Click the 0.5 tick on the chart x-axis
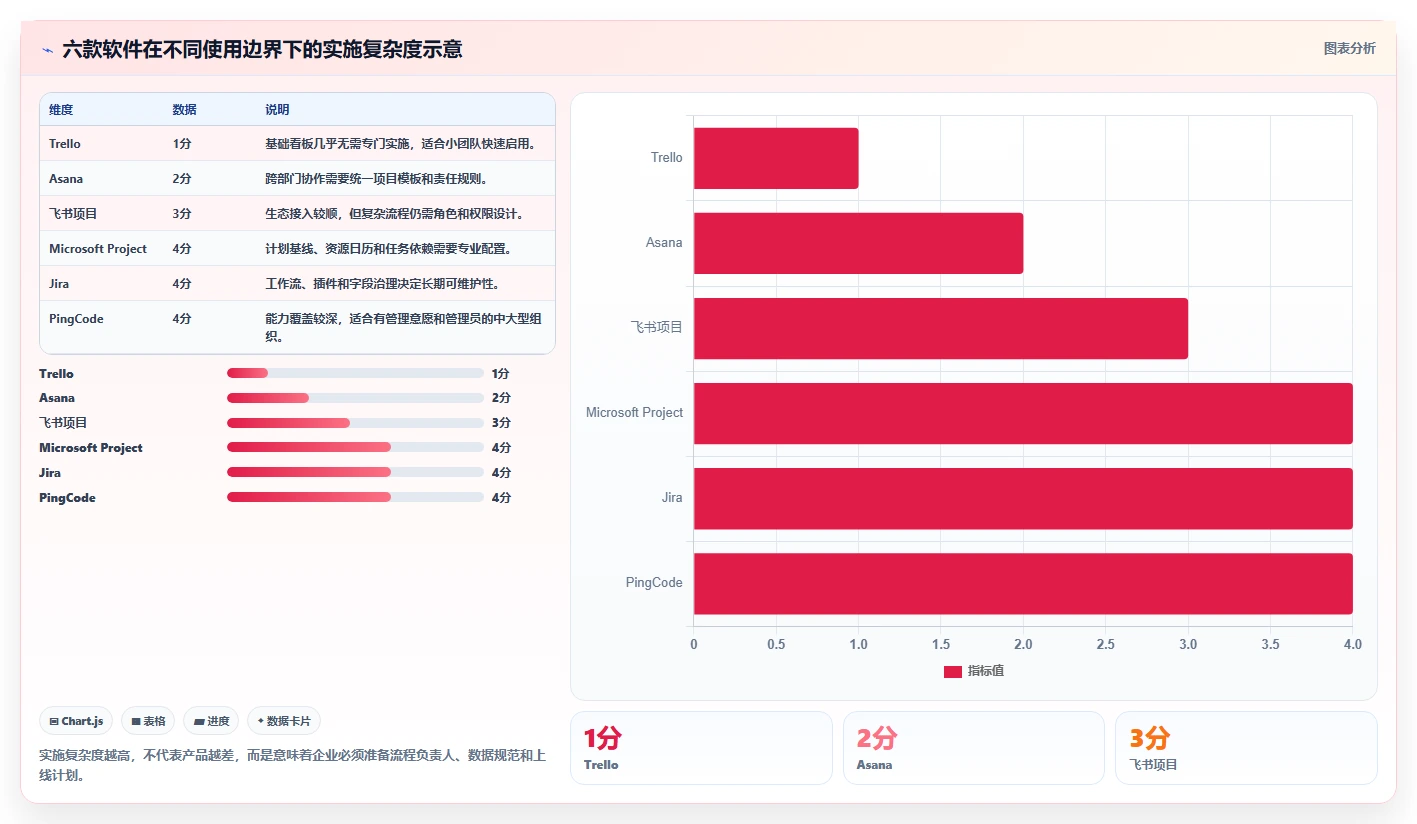Screen dimensions: 1417x824 pos(776,645)
